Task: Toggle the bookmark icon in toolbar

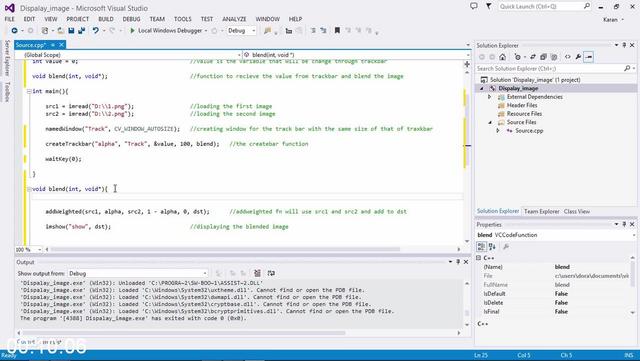Action: click(337, 31)
